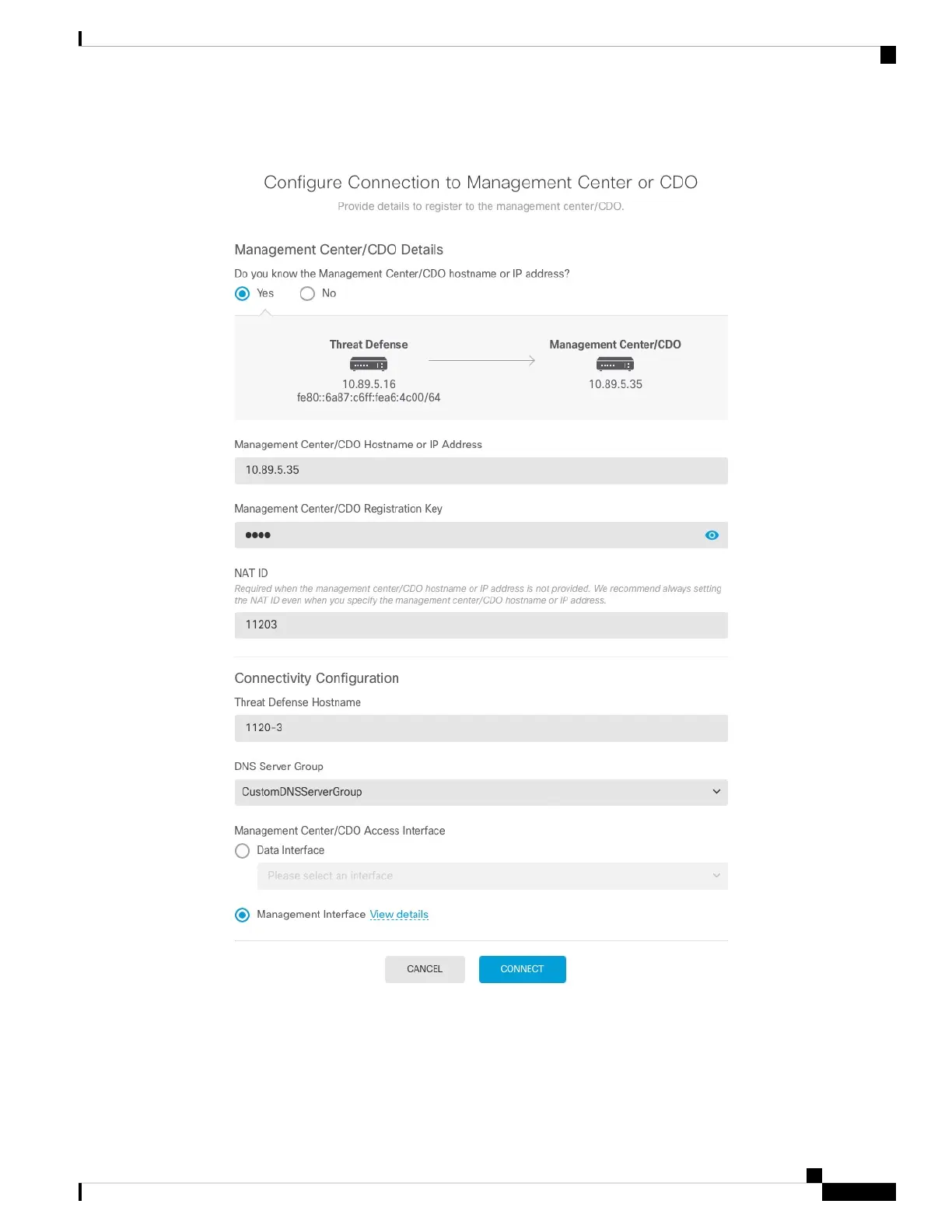Reveal registration key with eye icon
The image size is (952, 1232).
tap(712, 535)
